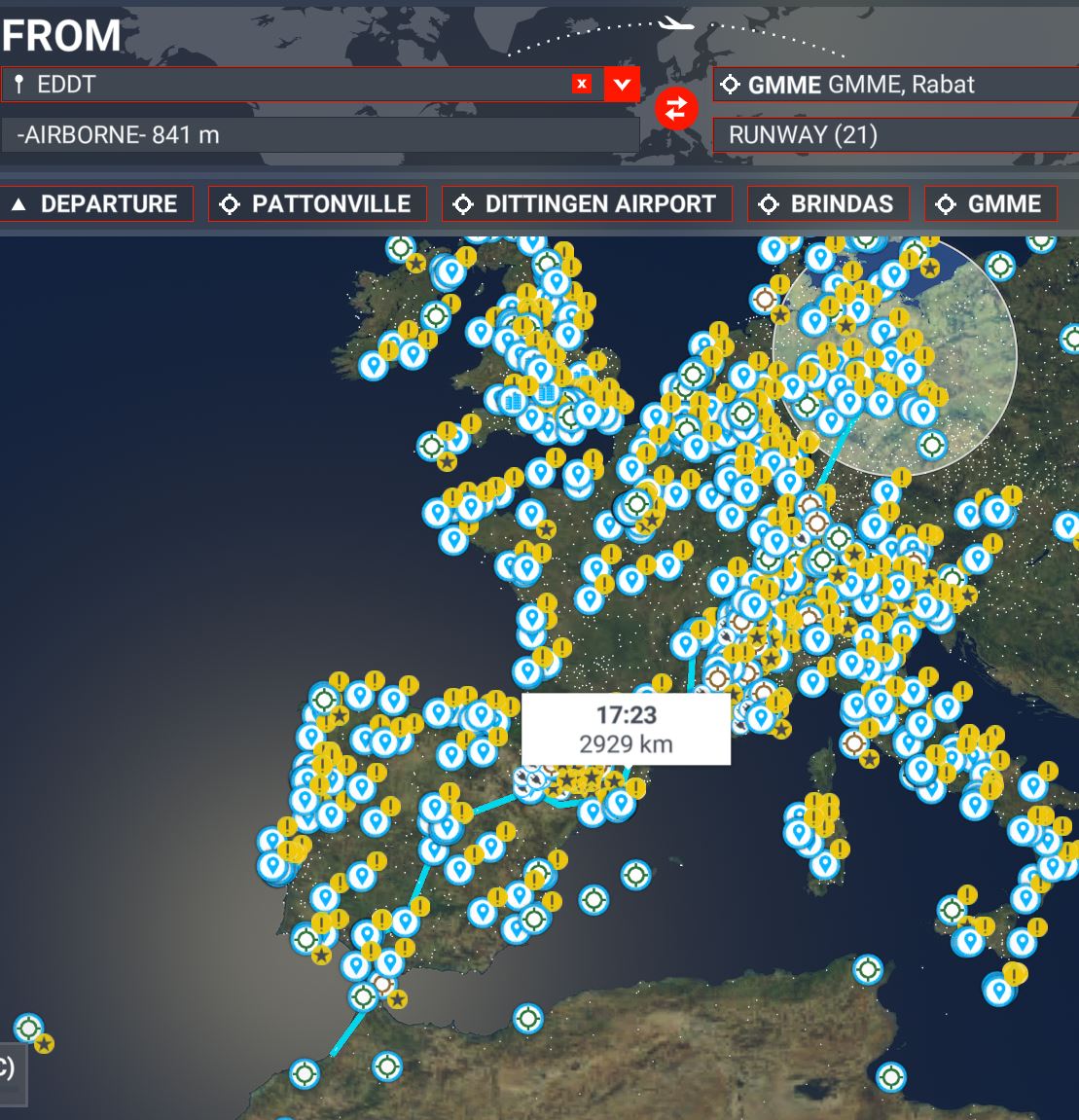Clear the EDDT departure with red X

click(582, 84)
